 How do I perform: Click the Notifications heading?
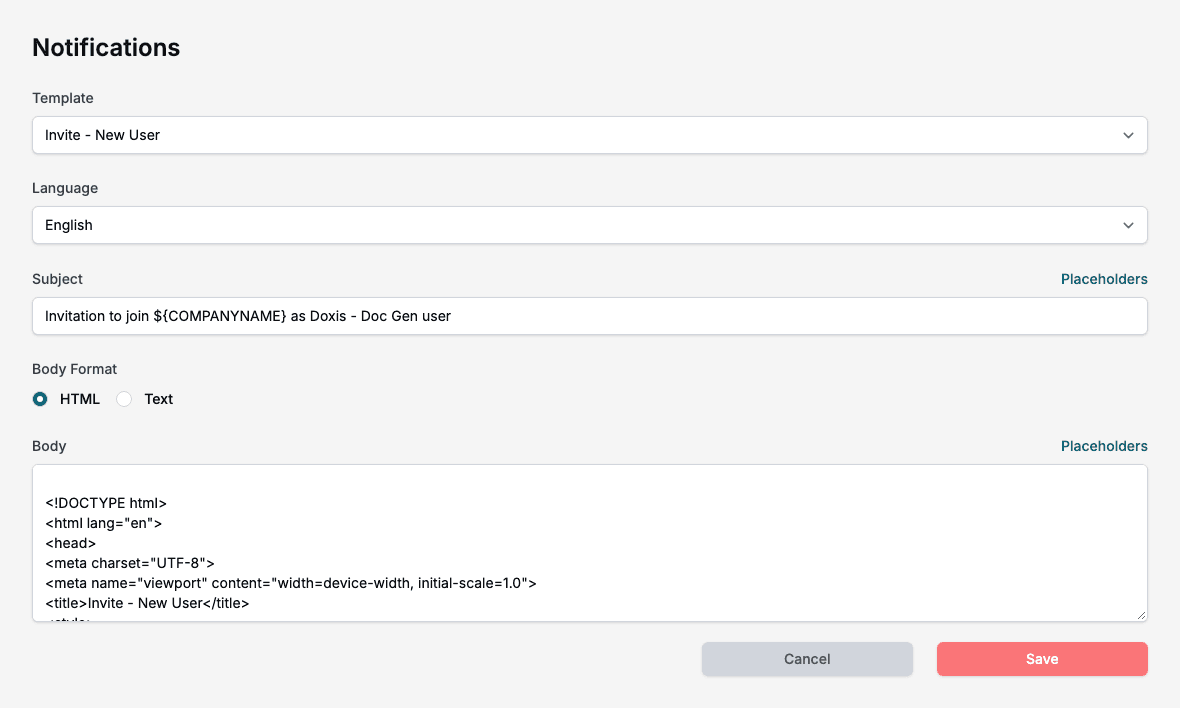[106, 47]
